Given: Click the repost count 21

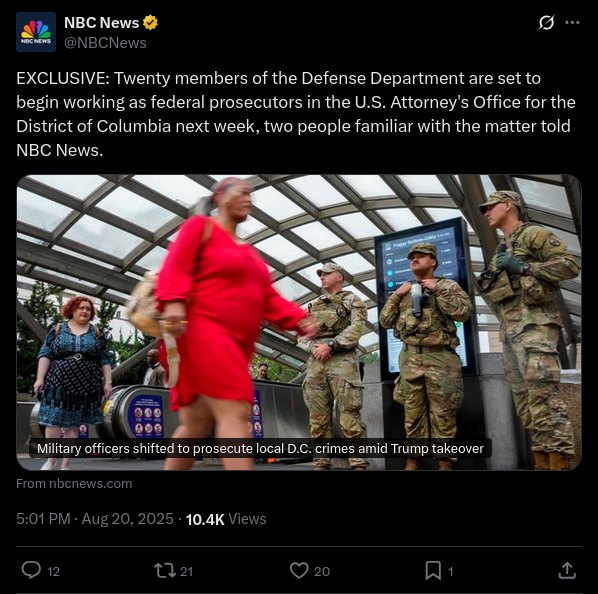Looking at the screenshot, I should [186, 572].
